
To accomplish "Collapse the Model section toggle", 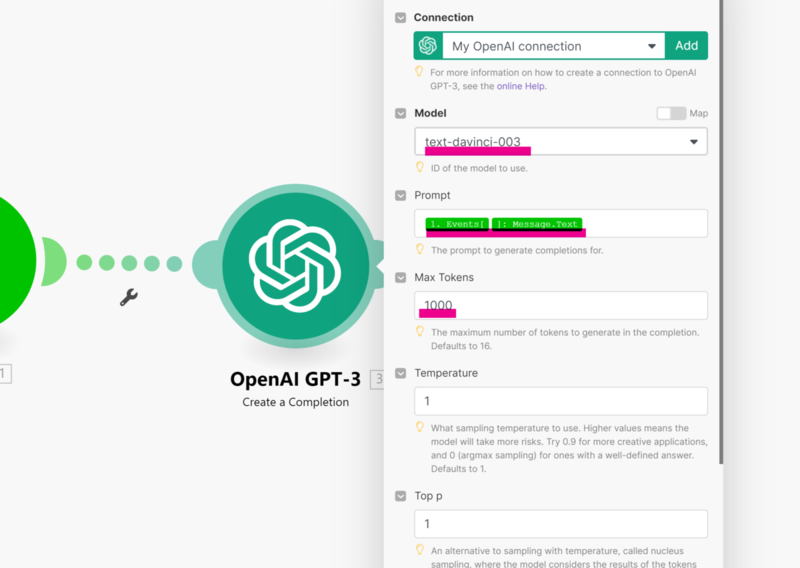I will click(x=401, y=113).
